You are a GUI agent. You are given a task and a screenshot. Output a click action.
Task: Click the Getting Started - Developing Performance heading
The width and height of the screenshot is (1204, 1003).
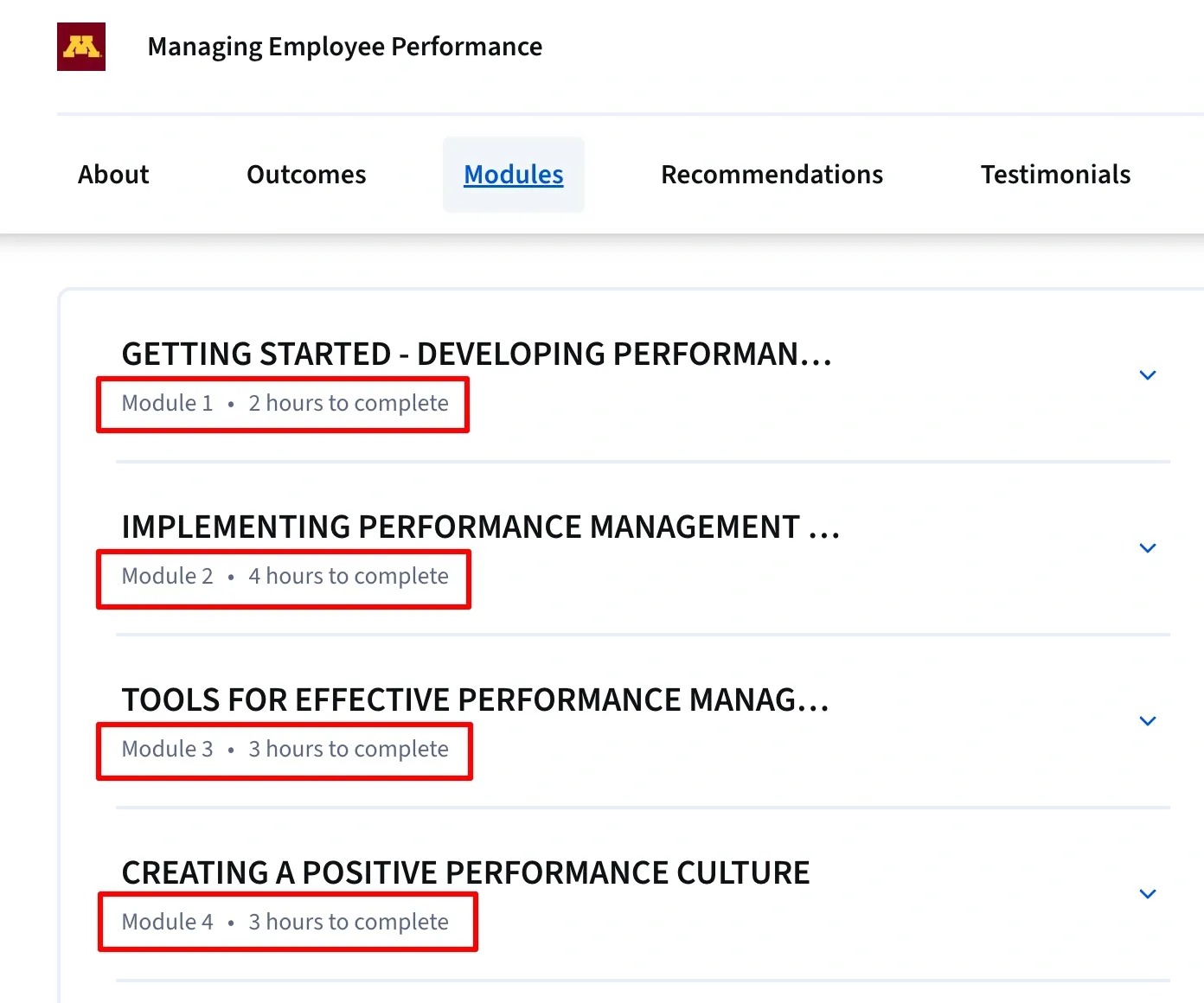coord(477,354)
